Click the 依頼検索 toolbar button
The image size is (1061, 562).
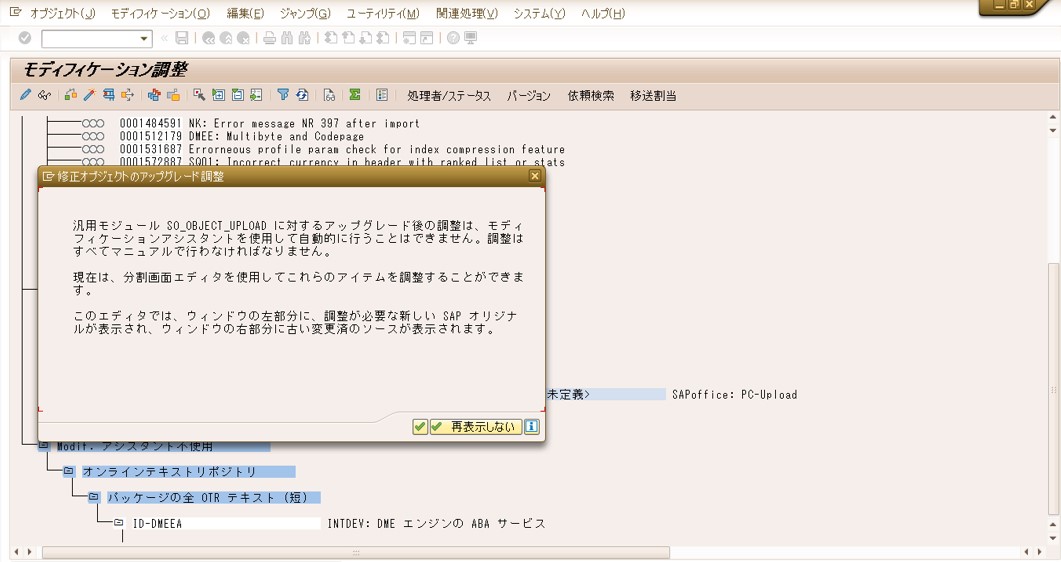(x=590, y=96)
